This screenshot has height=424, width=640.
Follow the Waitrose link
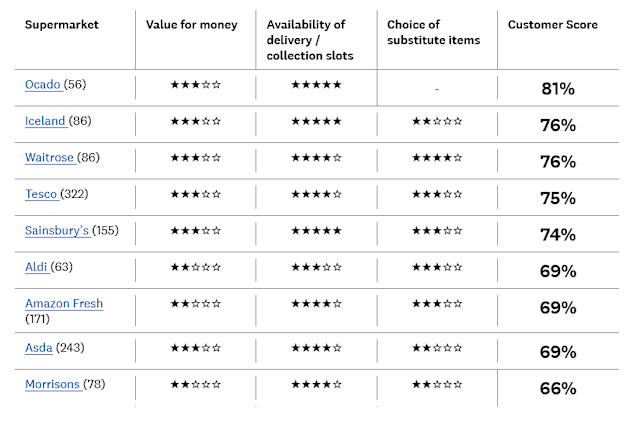pyautogui.click(x=49, y=157)
